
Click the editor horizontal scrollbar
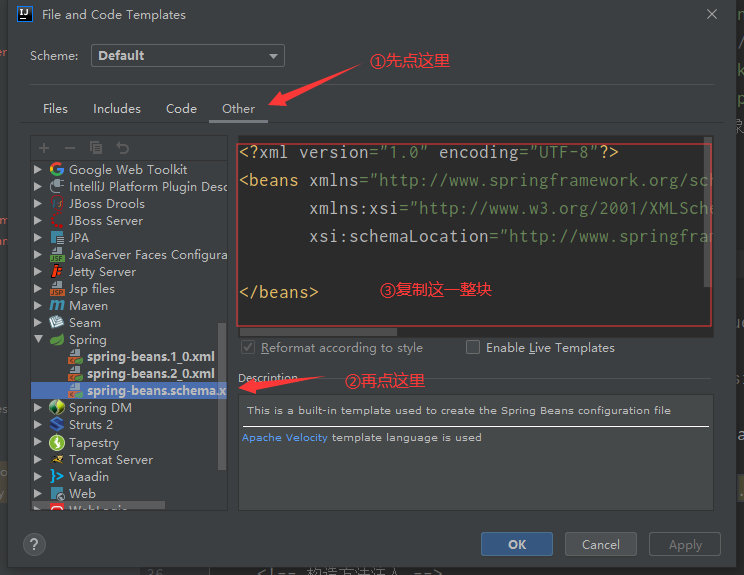click(x=318, y=332)
